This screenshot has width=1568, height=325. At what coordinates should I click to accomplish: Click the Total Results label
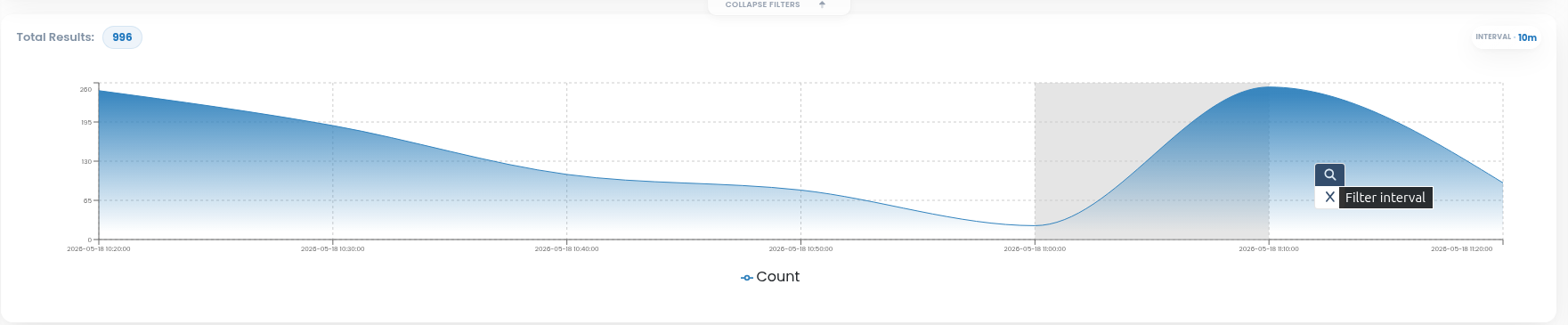[55, 37]
